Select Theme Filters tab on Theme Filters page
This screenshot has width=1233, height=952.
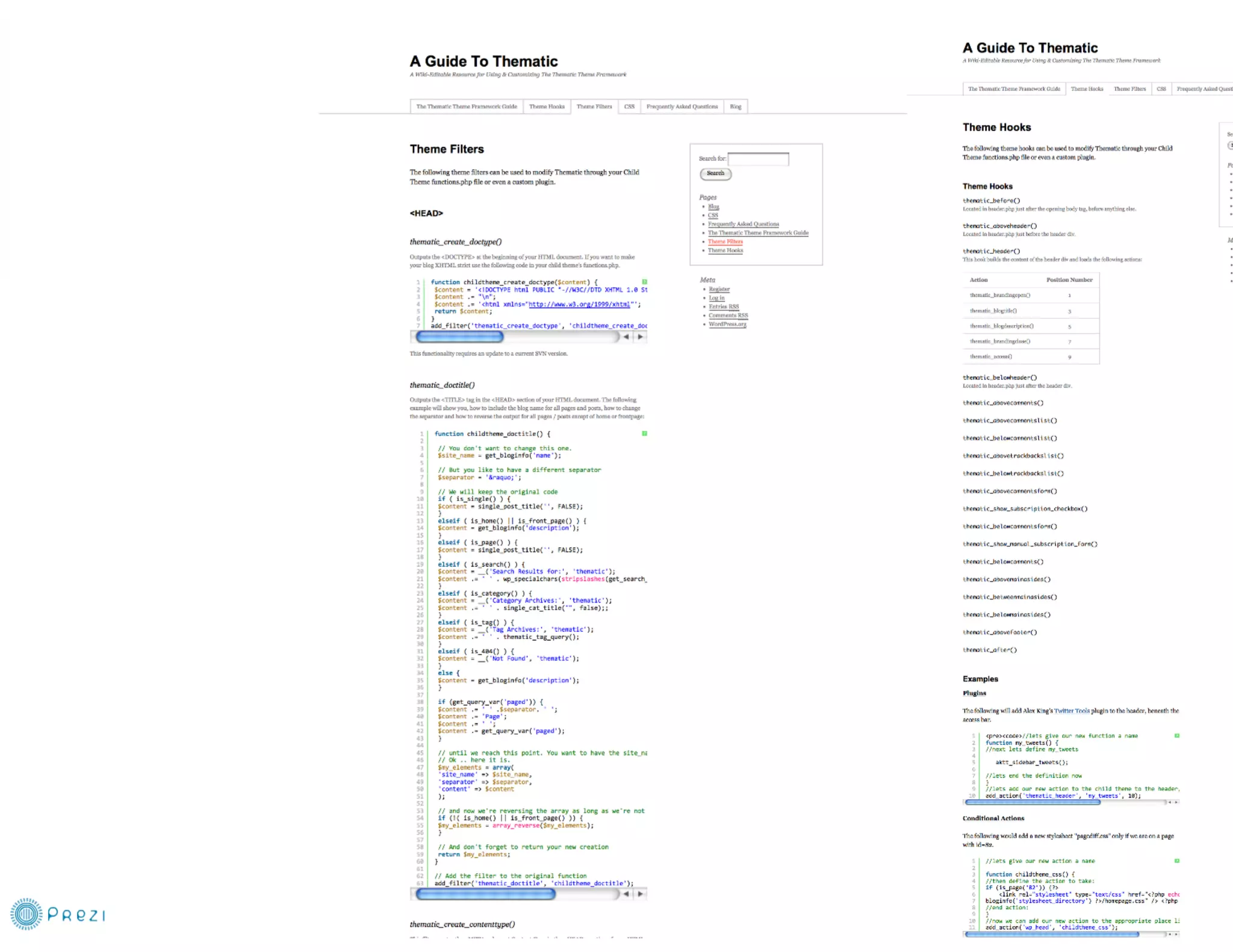[x=594, y=107]
